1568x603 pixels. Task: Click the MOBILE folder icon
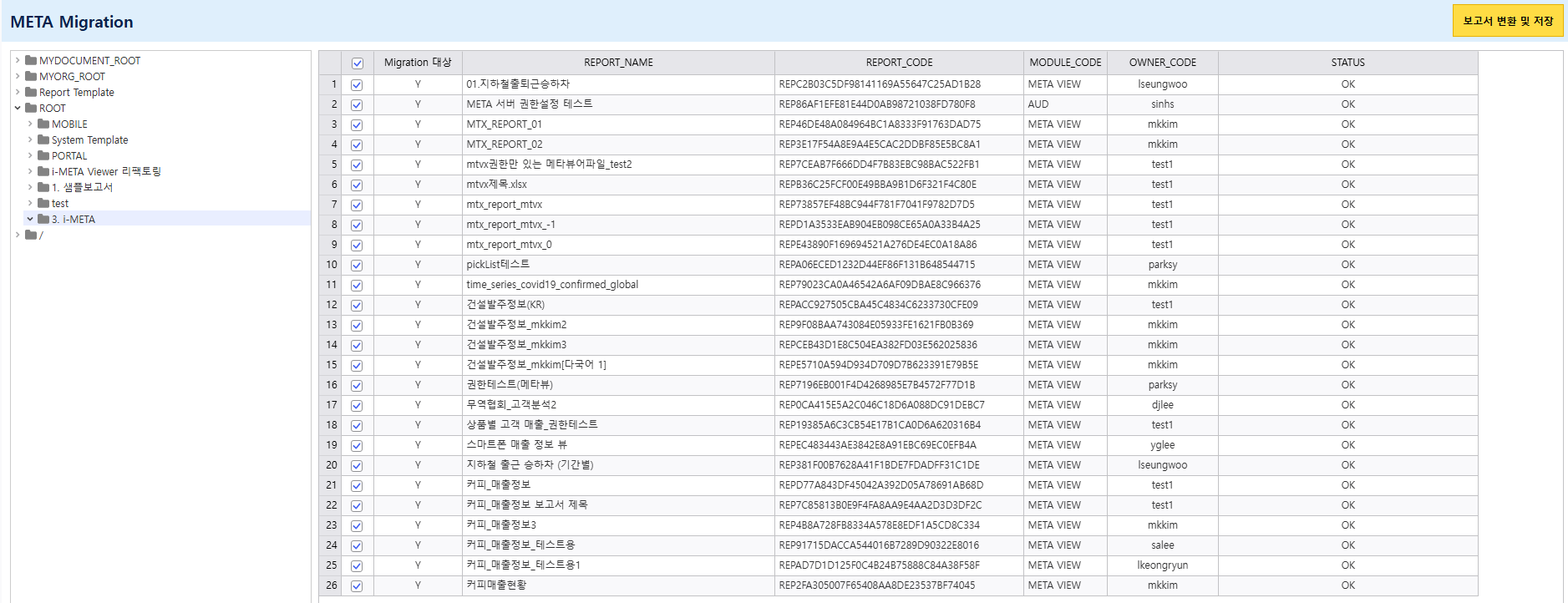(43, 124)
